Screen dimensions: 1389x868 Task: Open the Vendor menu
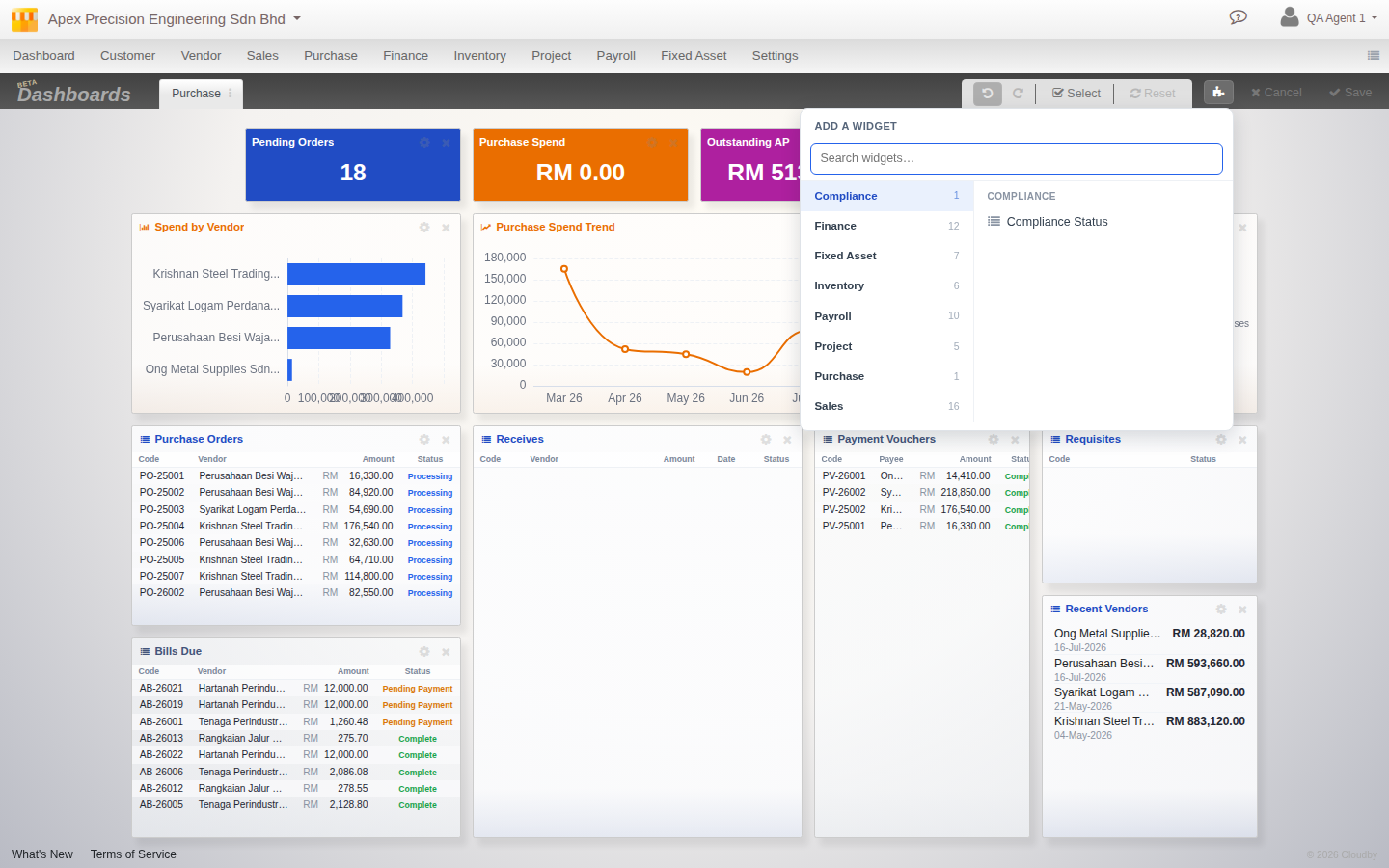201,56
